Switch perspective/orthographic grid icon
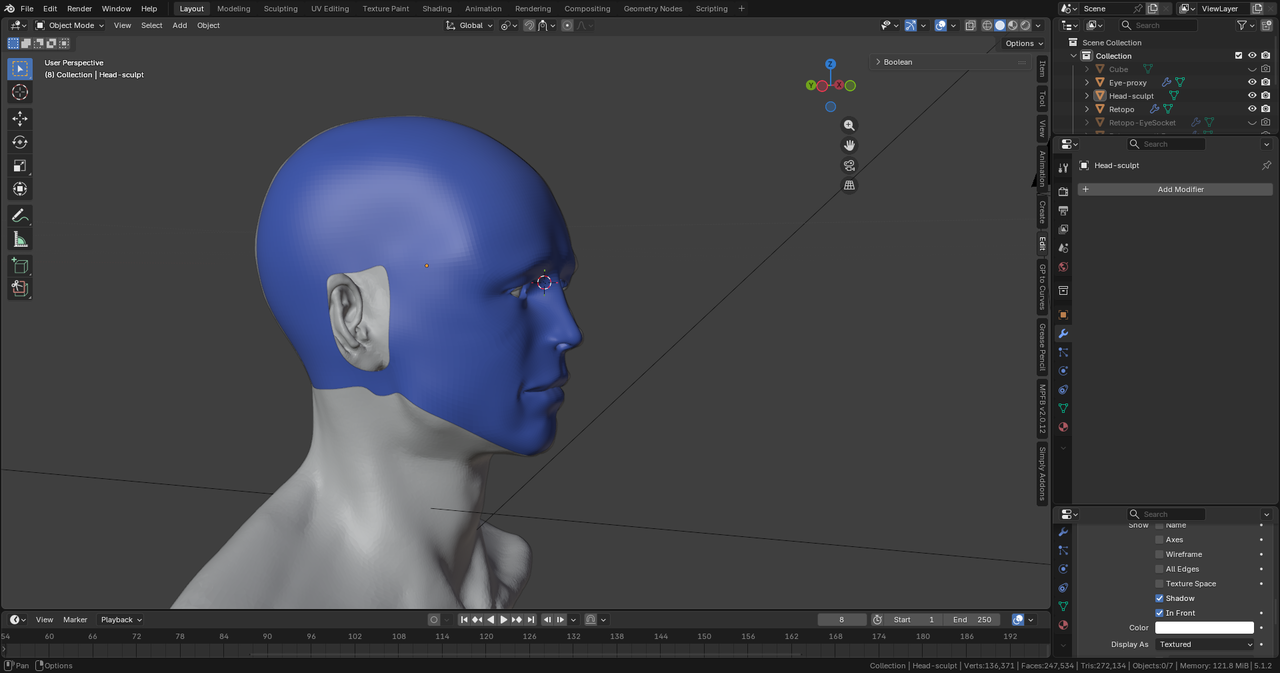Viewport: 1280px width, 673px height. [849, 185]
